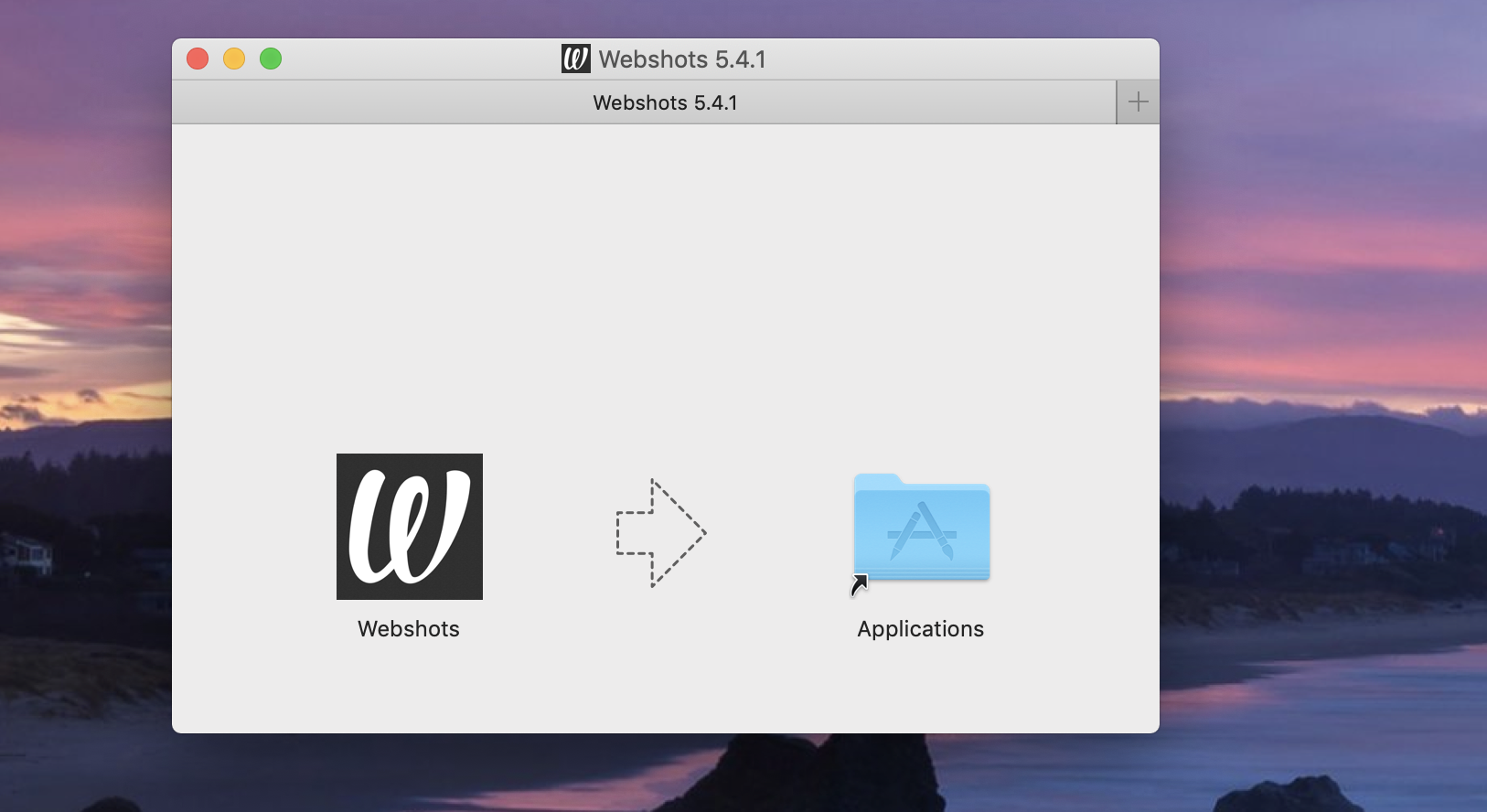Click the Webshots label under the app icon
1487x812 pixels.
pyautogui.click(x=409, y=629)
